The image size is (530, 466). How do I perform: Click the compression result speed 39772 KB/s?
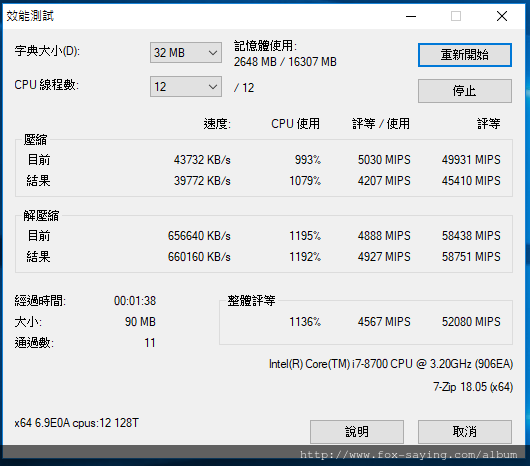click(x=202, y=180)
